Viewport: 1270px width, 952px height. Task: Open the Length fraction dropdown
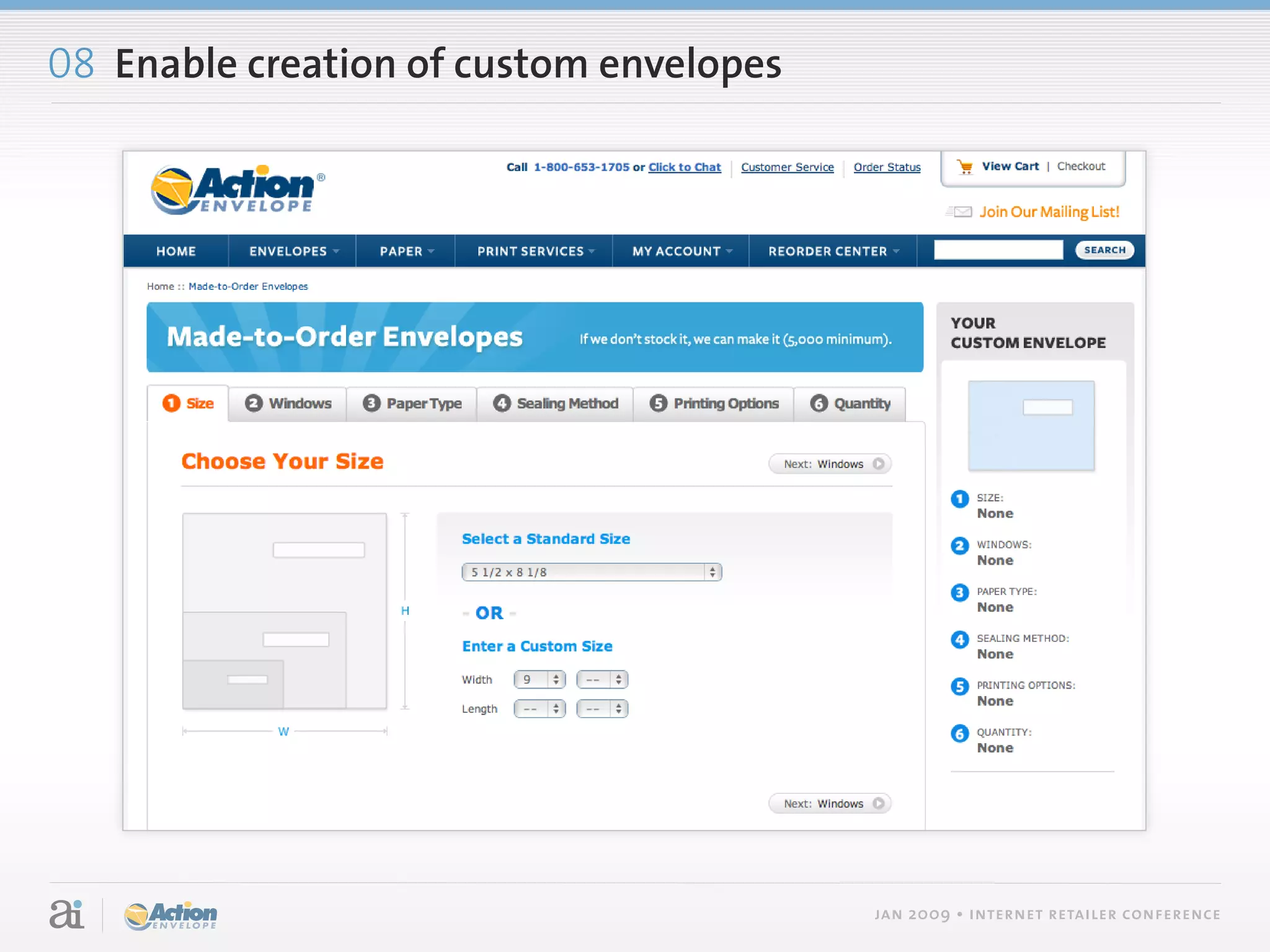tap(602, 708)
